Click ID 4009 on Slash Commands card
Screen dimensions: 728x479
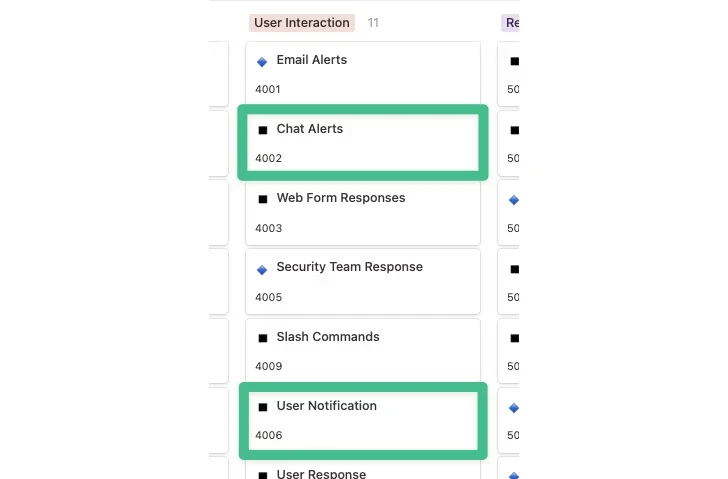pyautogui.click(x=268, y=366)
